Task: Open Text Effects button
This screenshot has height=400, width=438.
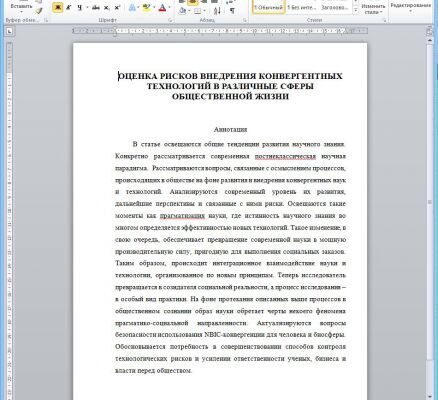Action: 132,8
